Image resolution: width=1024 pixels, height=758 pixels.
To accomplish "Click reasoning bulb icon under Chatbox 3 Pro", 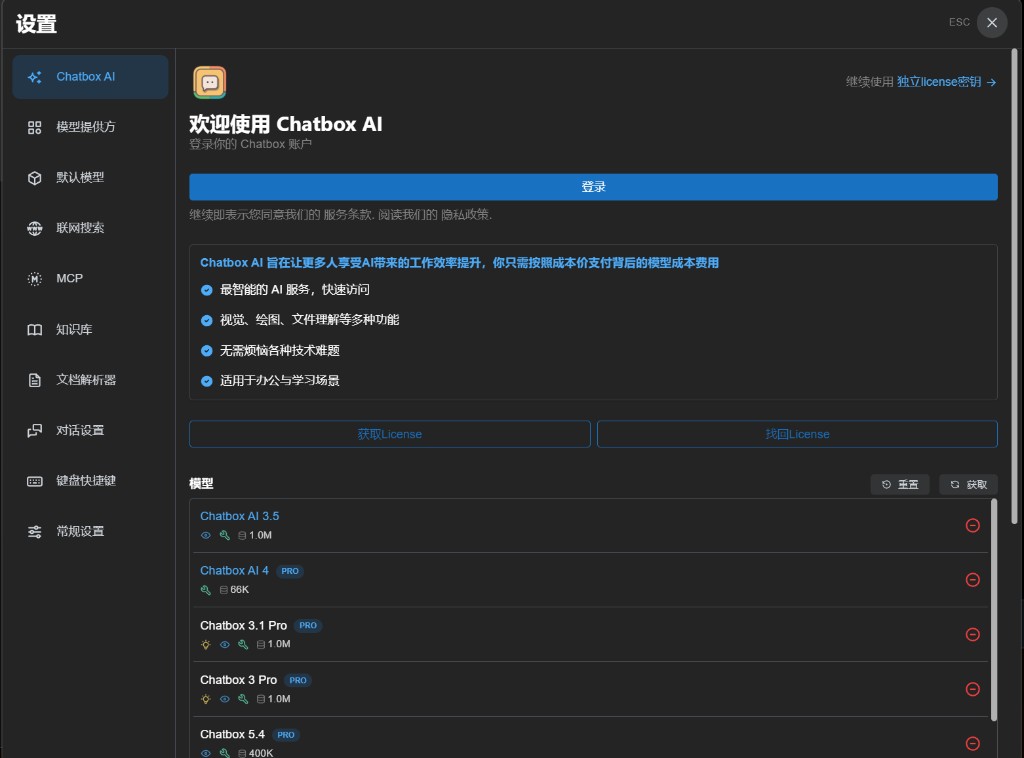I will [206, 699].
